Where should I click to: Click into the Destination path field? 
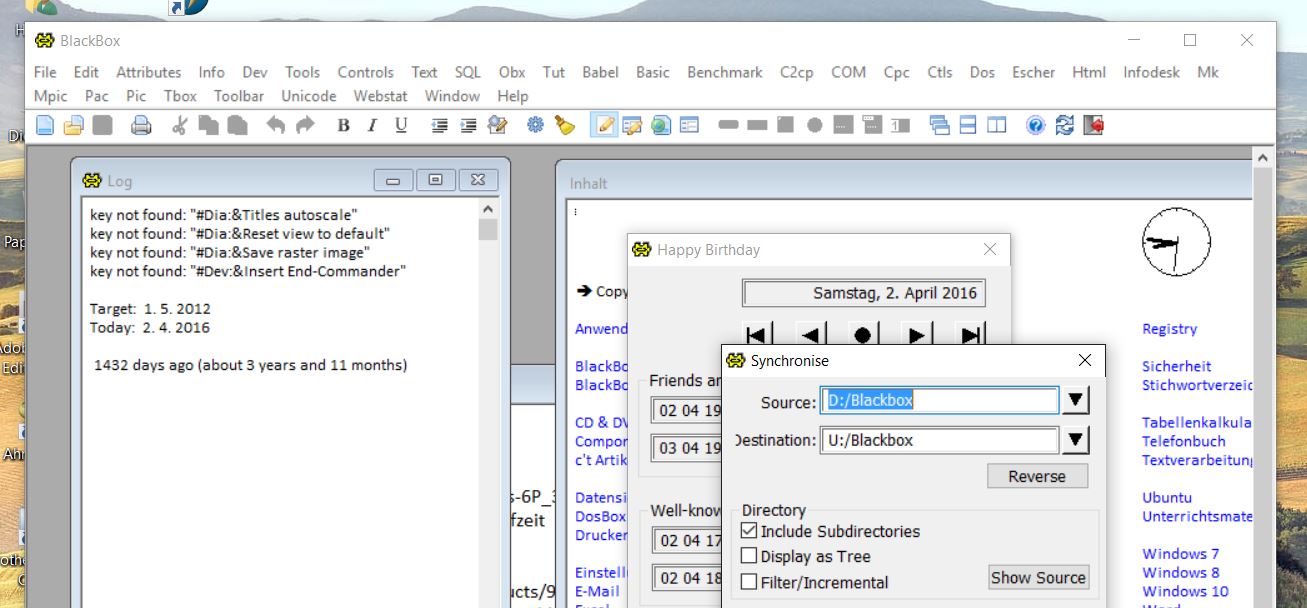tap(938, 440)
